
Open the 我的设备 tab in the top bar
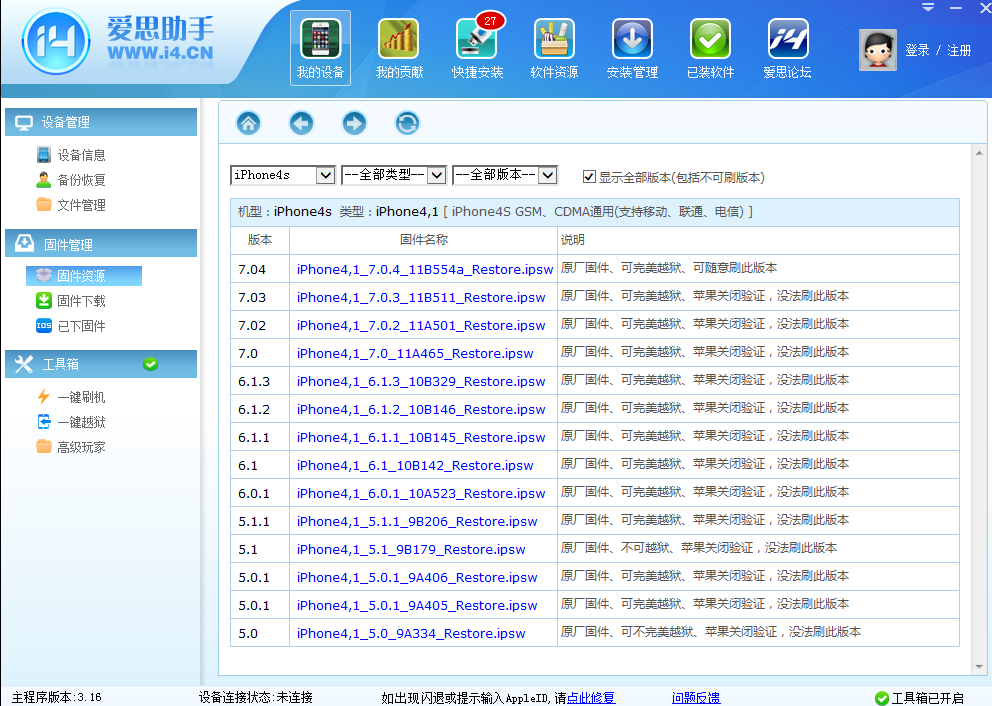(x=320, y=48)
